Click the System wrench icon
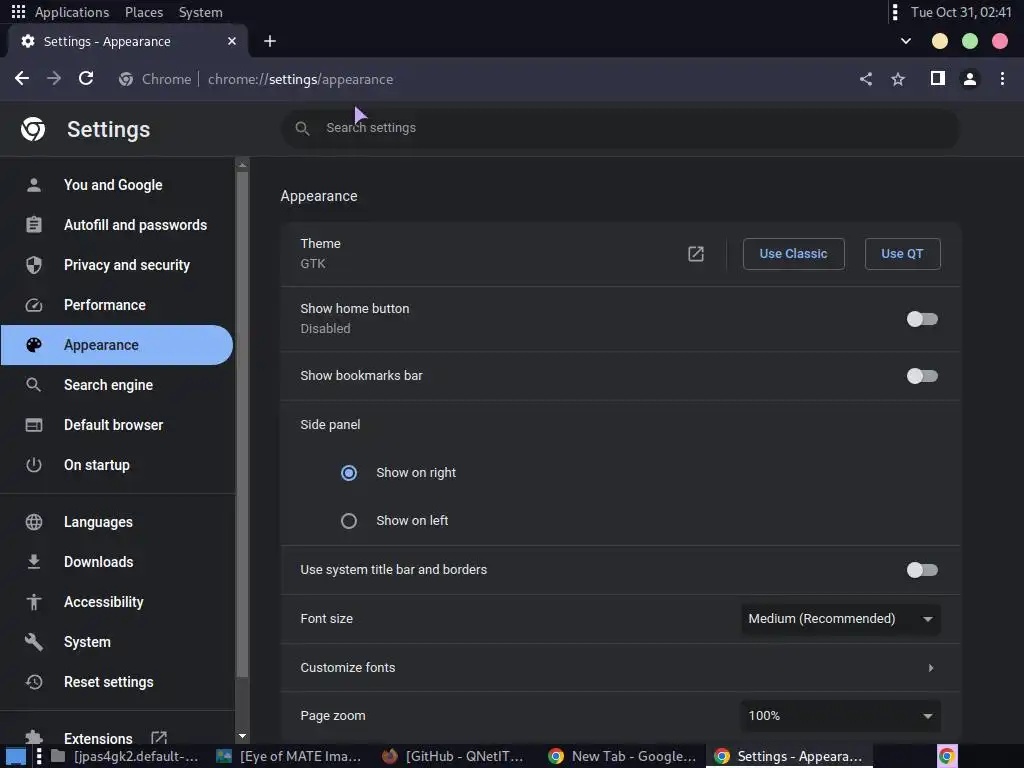Viewport: 1024px width, 768px height. click(x=33, y=642)
